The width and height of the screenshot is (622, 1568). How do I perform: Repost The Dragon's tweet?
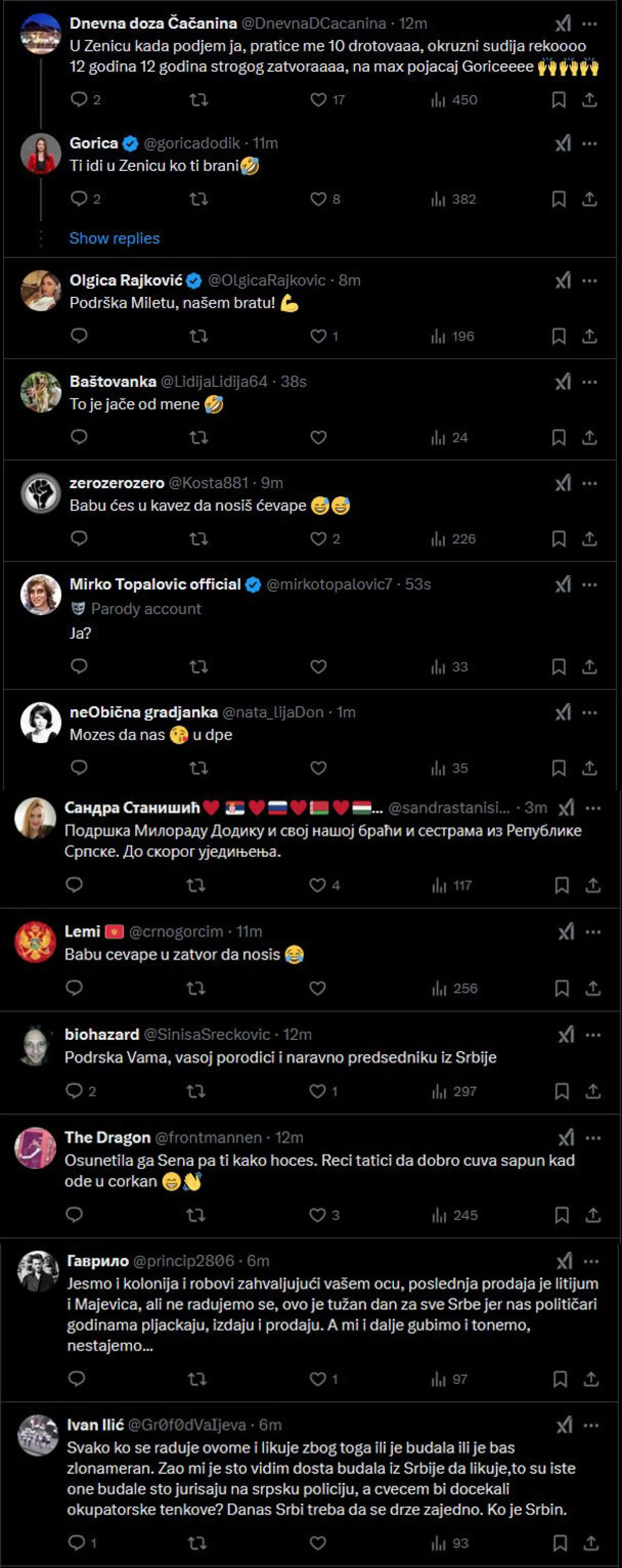pyautogui.click(x=195, y=1215)
